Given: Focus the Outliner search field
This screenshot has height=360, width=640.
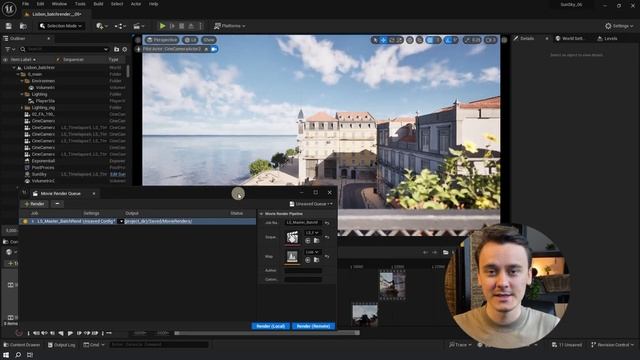Looking at the screenshot, I should [65, 49].
